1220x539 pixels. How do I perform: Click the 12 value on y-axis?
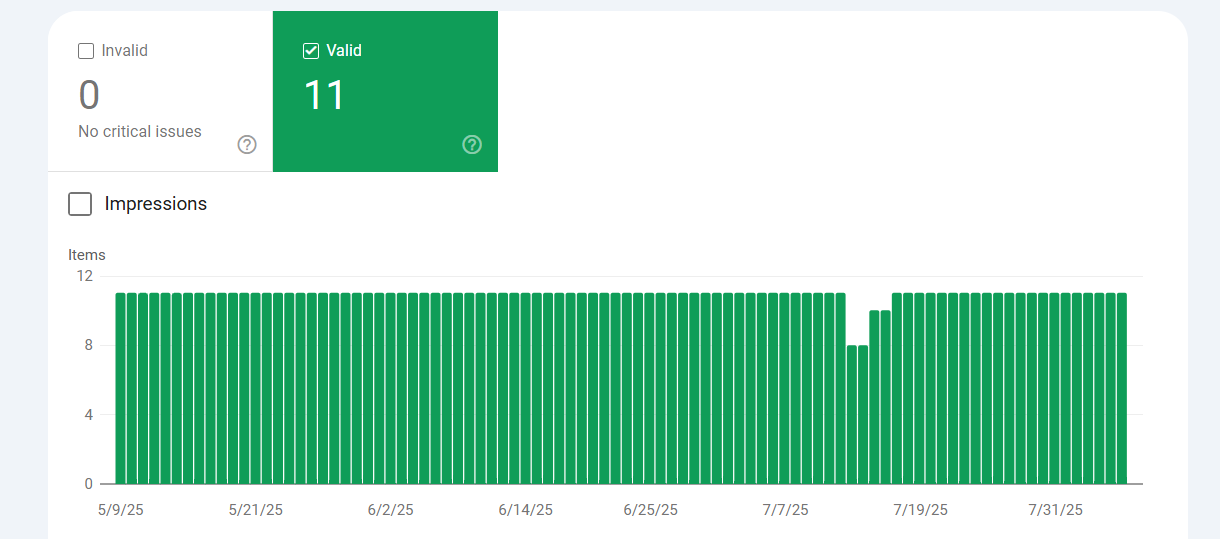point(84,276)
